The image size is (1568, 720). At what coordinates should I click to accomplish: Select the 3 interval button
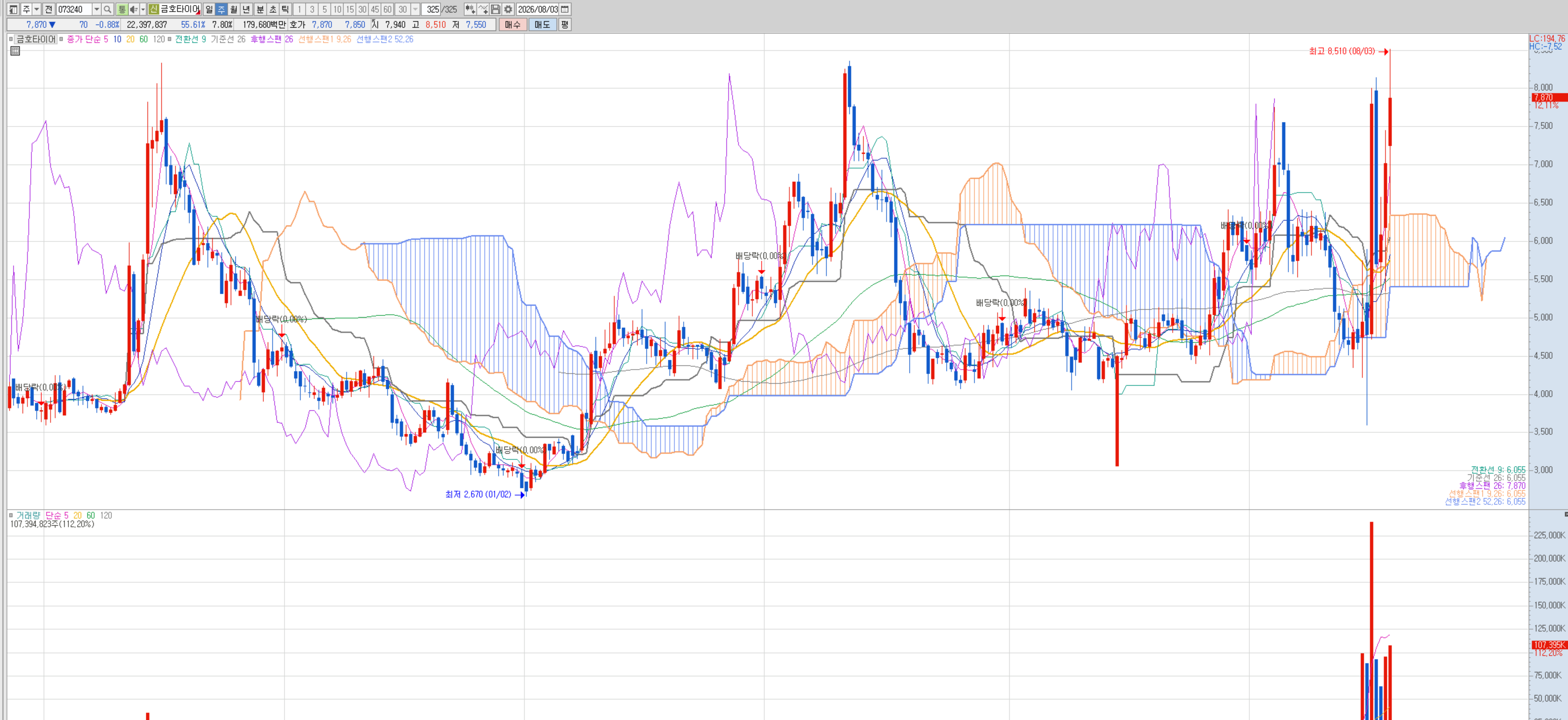tap(312, 9)
